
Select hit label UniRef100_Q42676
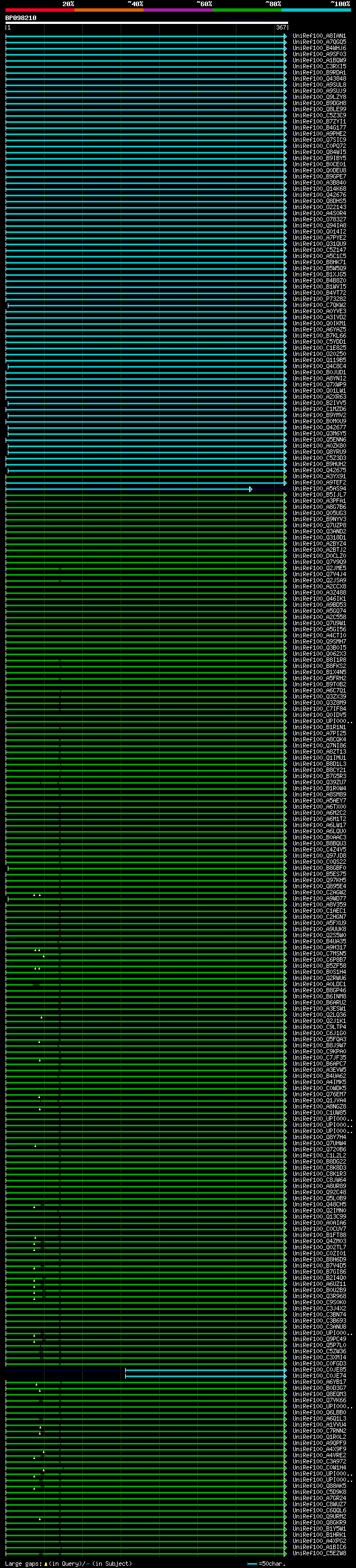(x=319, y=195)
